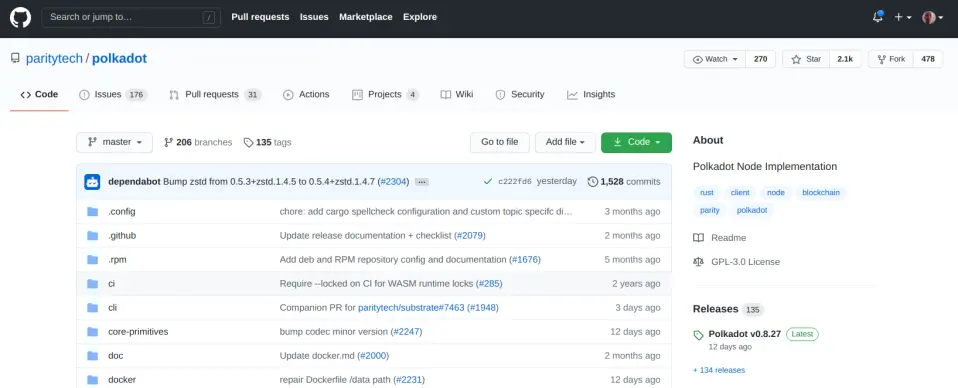Expand the commit message ellipsis

pyautogui.click(x=422, y=182)
